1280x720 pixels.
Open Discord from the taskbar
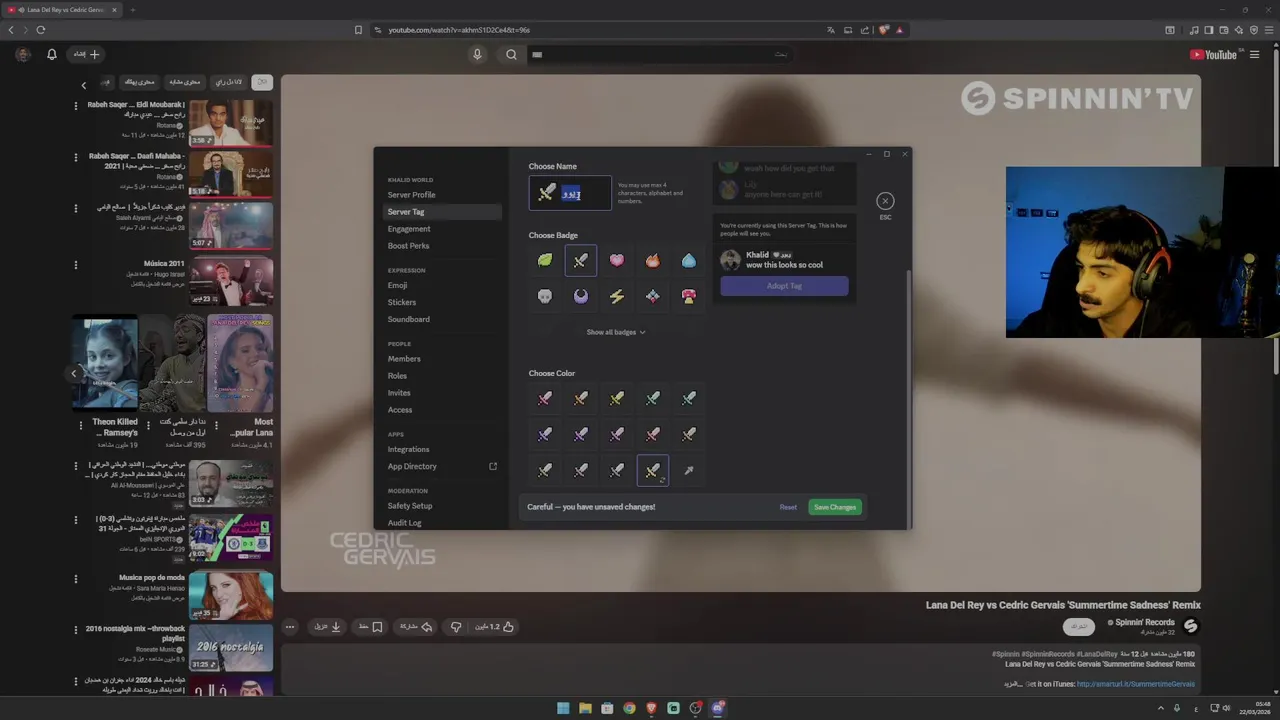click(x=717, y=708)
